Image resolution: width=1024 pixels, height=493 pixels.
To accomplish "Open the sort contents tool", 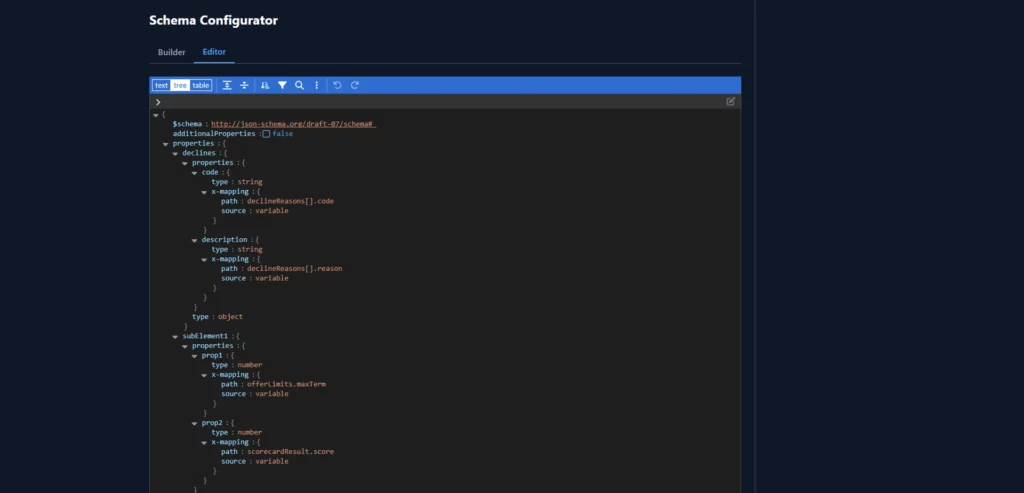I will [x=265, y=86].
